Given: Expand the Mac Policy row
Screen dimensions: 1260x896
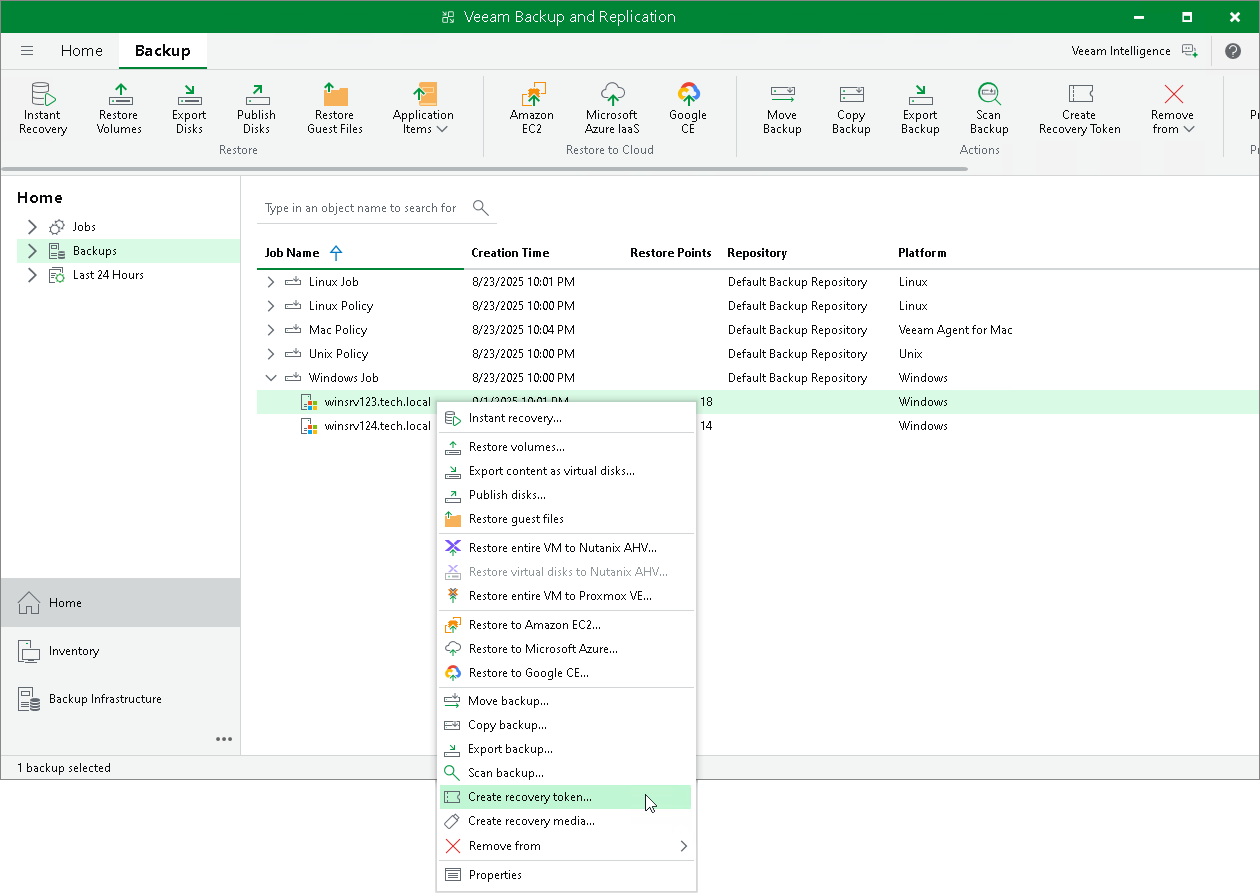Looking at the screenshot, I should tap(270, 330).
